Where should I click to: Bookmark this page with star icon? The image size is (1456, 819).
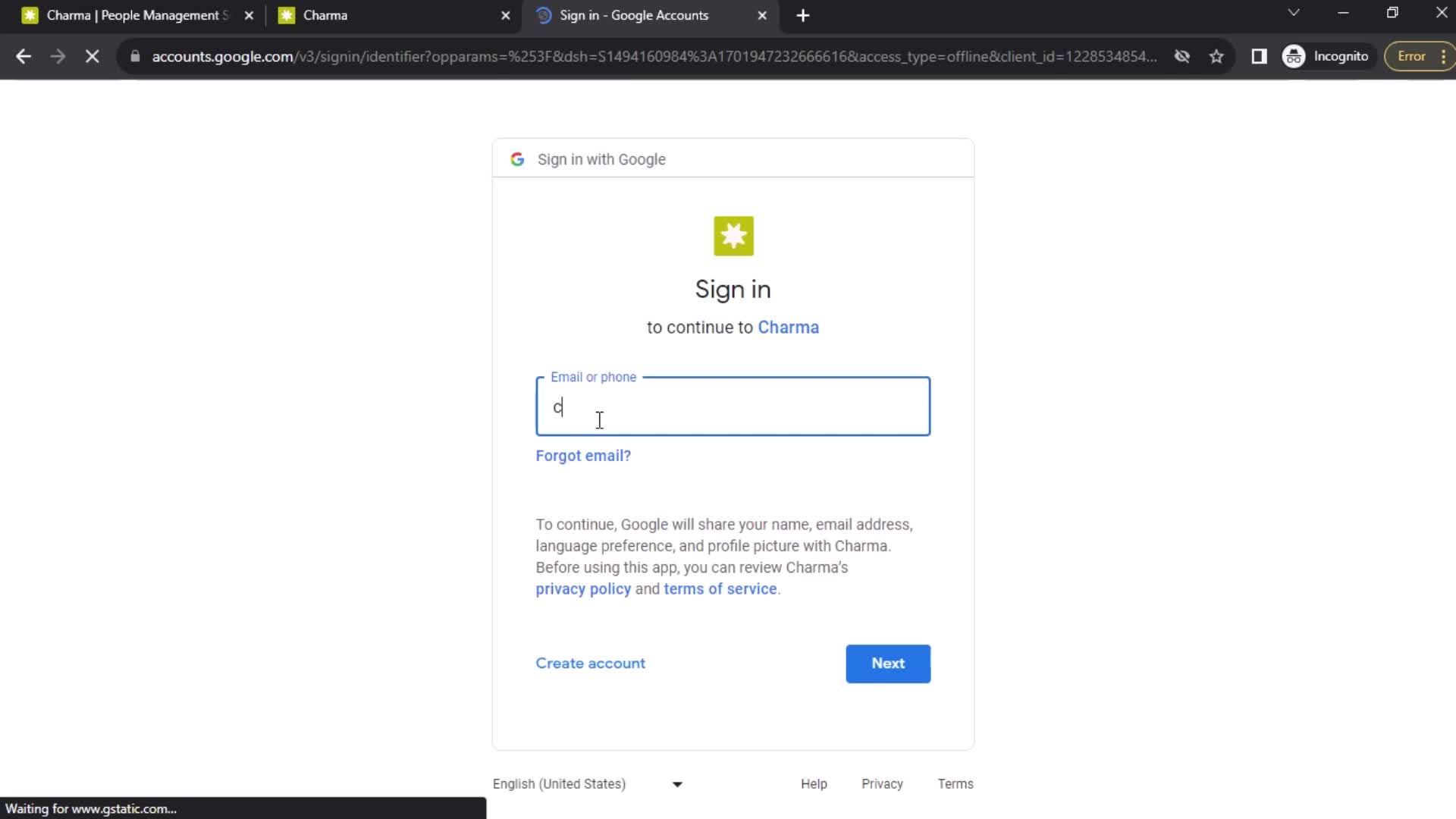[1216, 56]
